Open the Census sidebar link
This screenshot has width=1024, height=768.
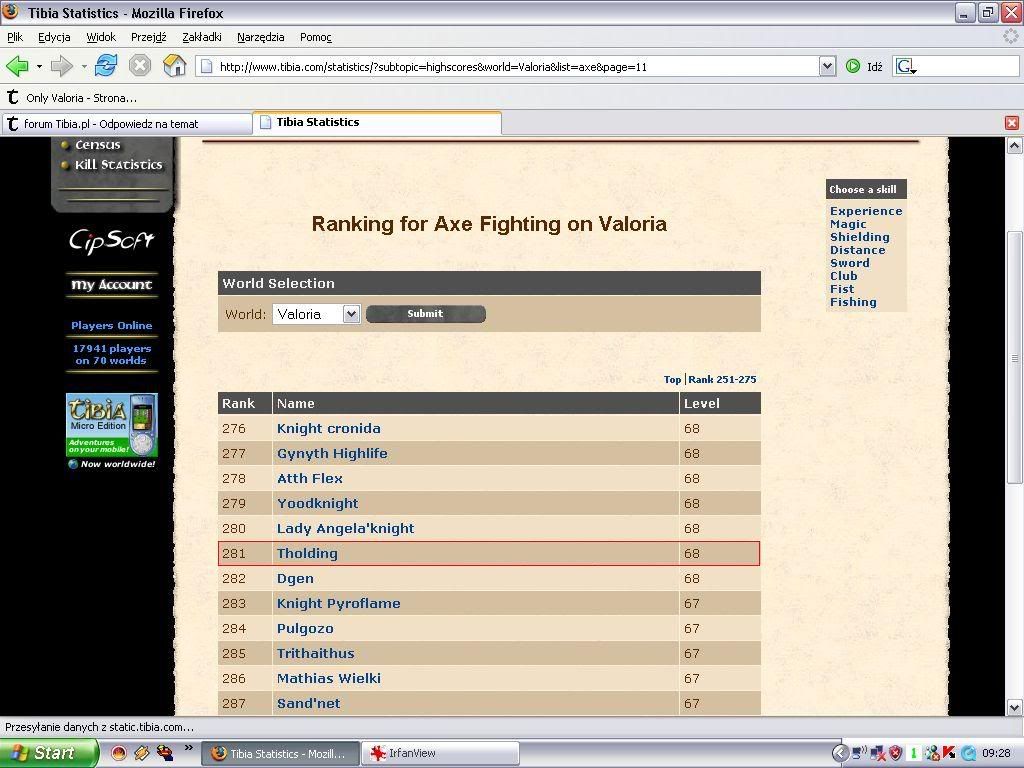[97, 145]
